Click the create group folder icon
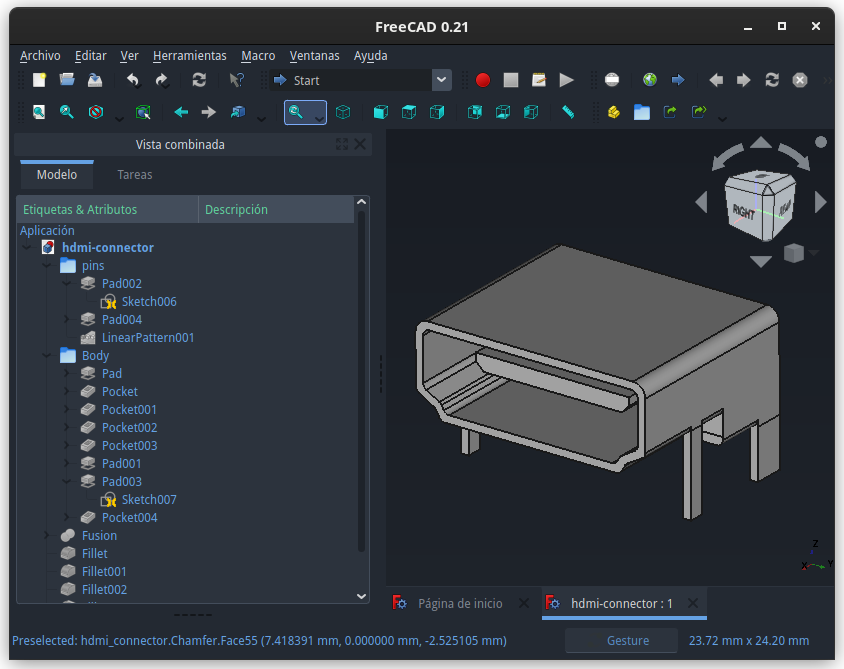844x669 pixels. click(642, 112)
